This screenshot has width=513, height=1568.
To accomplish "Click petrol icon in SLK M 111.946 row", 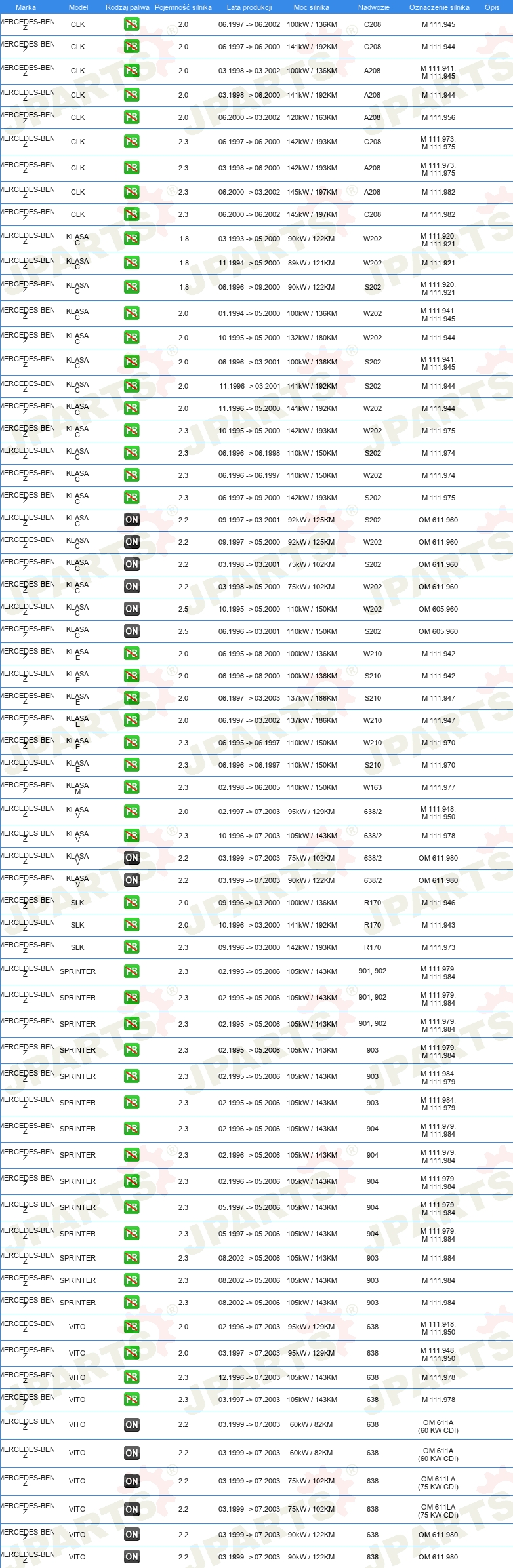I will click(131, 903).
